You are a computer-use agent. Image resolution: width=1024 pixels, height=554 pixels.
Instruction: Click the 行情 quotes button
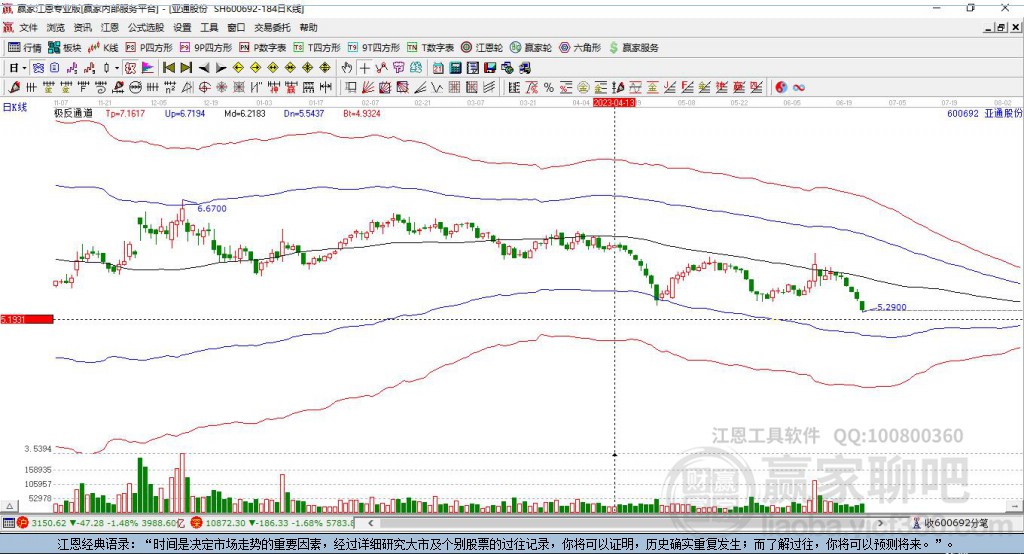coord(25,48)
